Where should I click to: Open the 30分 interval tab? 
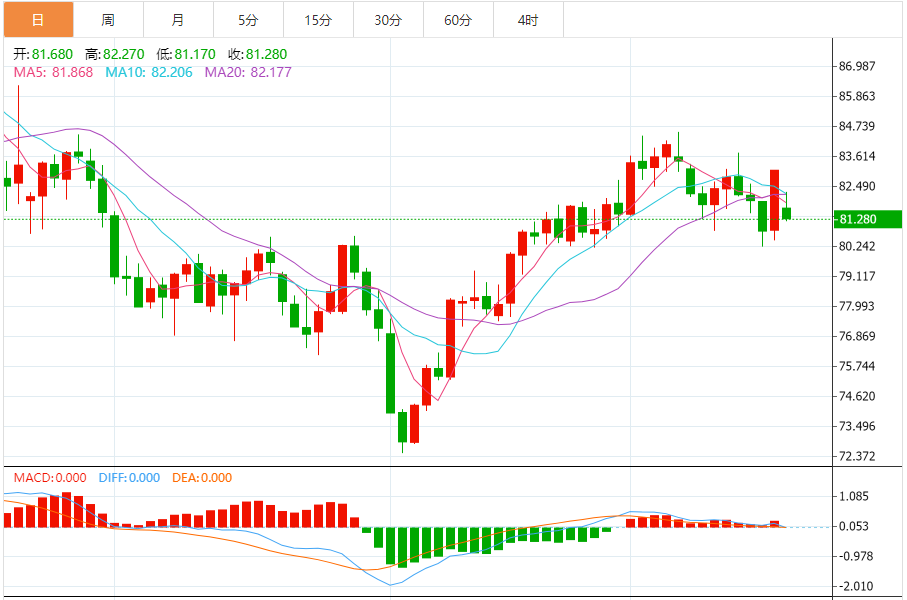pyautogui.click(x=388, y=20)
